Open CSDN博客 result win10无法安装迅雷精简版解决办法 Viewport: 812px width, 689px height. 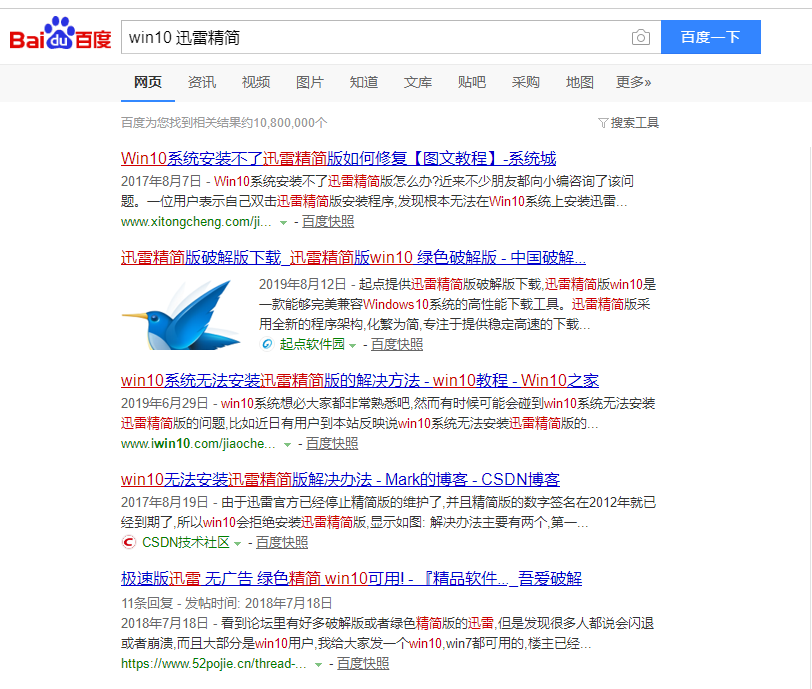pos(340,480)
